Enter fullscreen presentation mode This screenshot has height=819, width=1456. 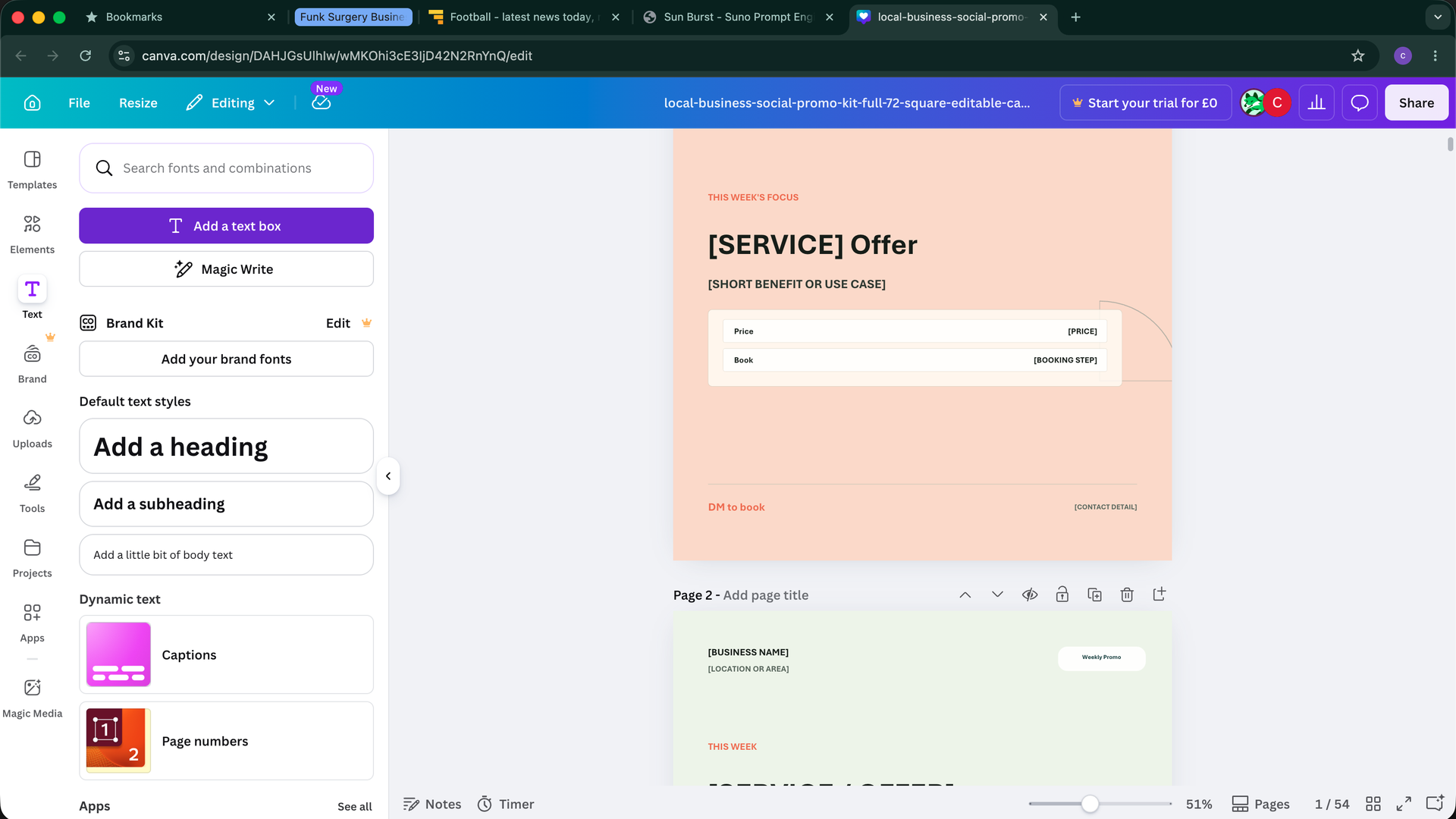tap(1404, 804)
